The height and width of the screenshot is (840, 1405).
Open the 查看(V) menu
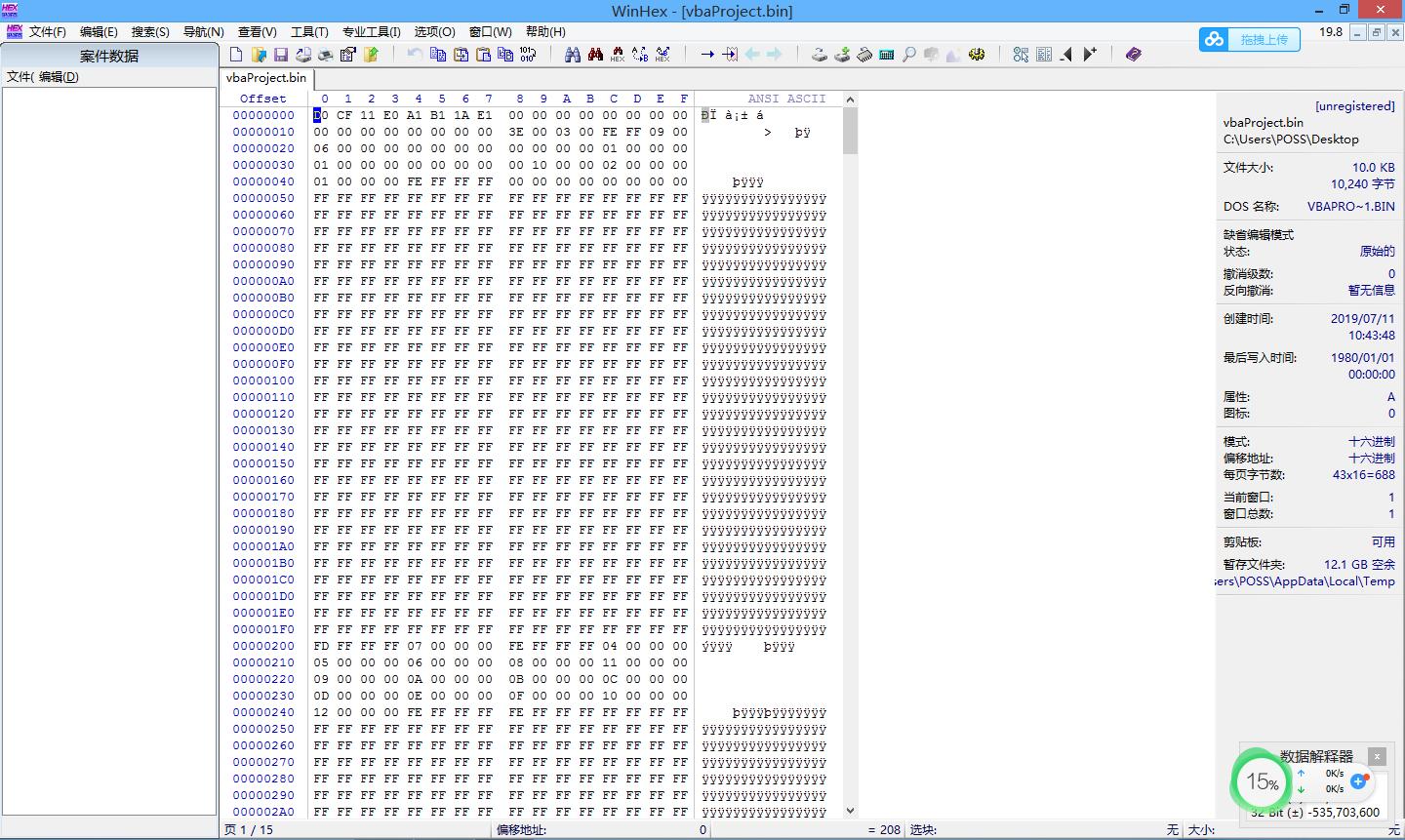pos(258,32)
